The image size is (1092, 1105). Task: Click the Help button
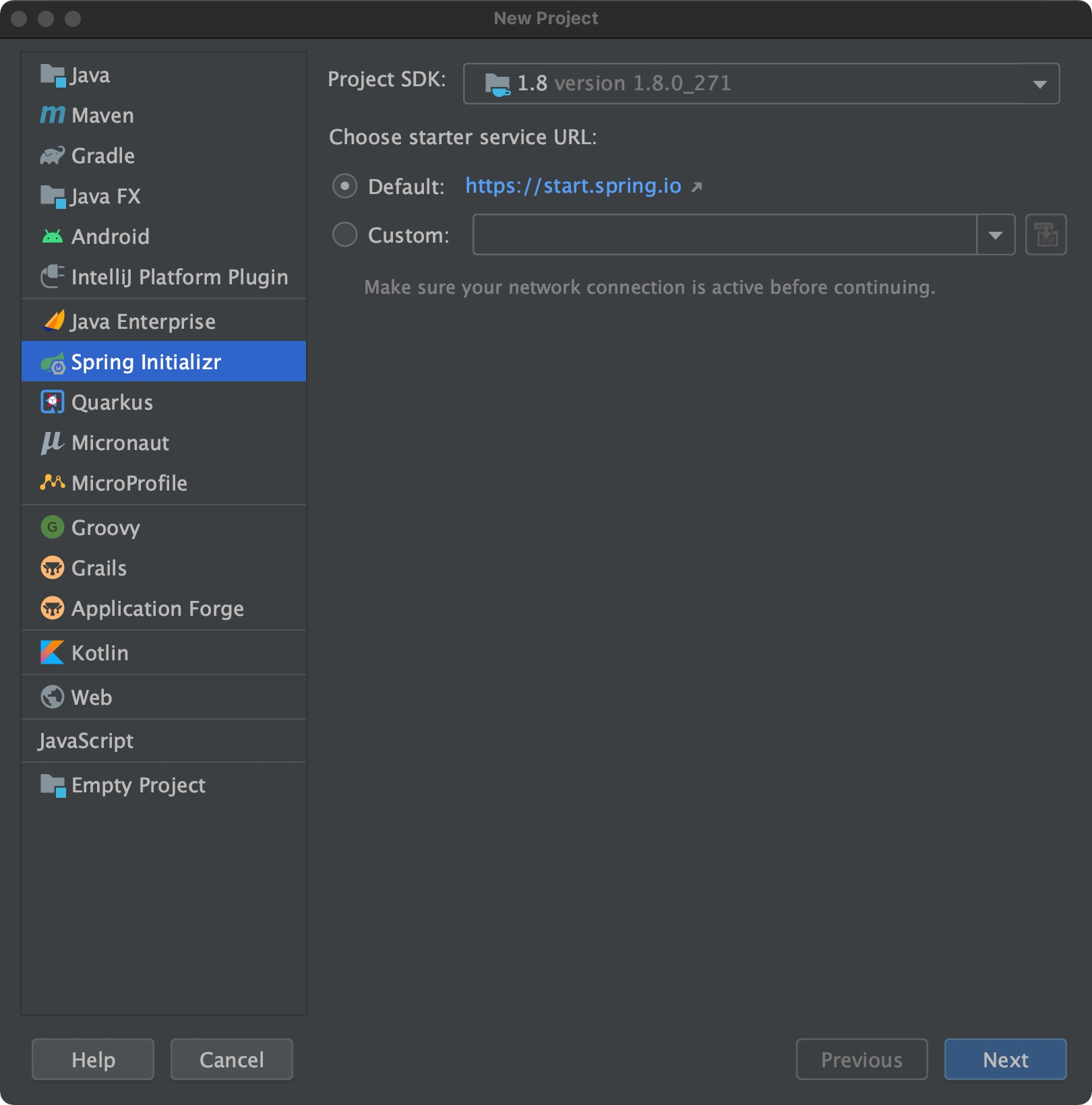[x=93, y=1059]
